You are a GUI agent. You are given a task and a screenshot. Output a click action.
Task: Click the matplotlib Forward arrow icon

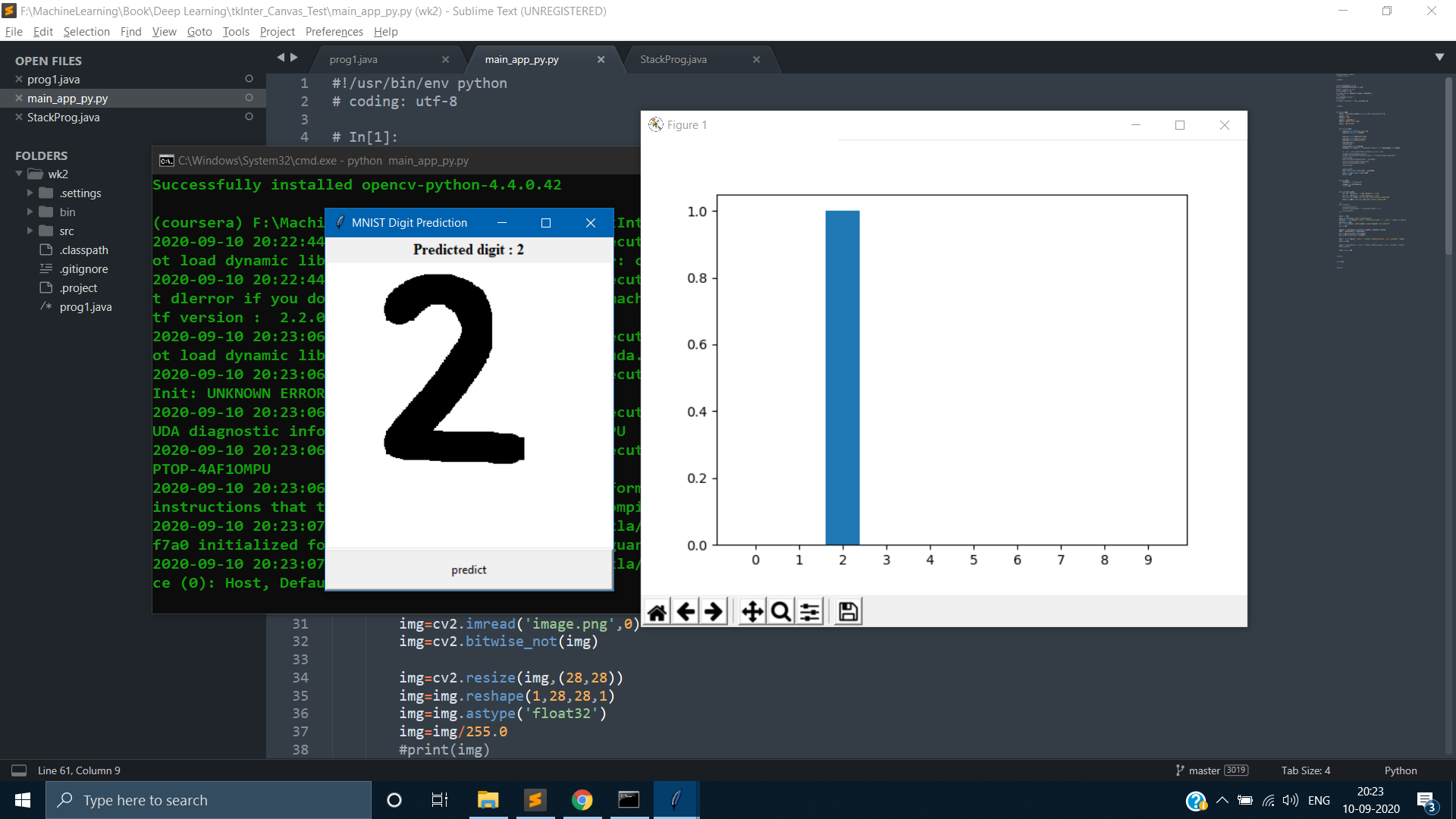pos(713,612)
